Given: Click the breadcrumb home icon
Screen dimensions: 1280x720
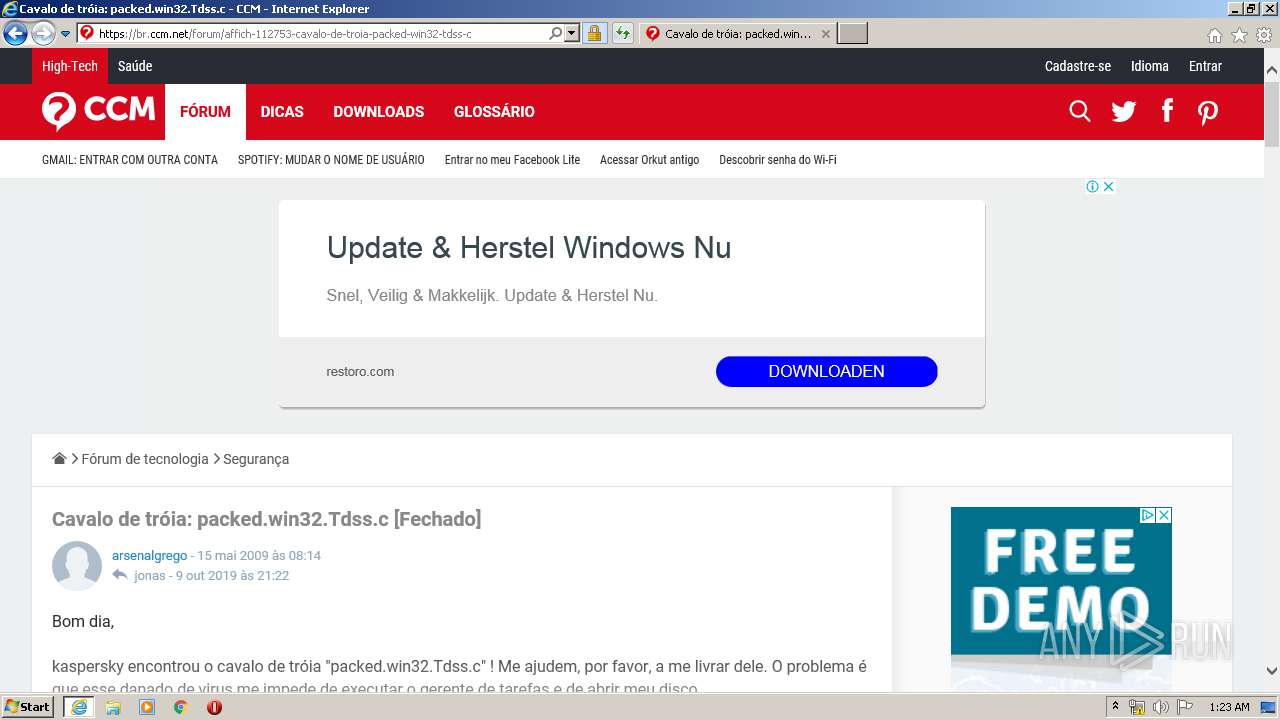Looking at the screenshot, I should click(60, 458).
